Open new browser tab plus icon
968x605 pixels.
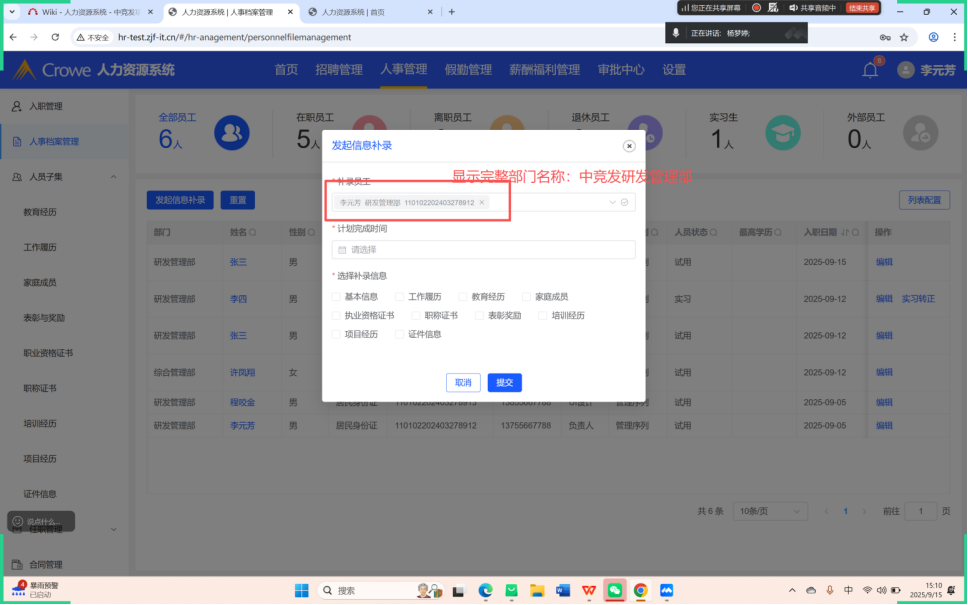point(451,12)
